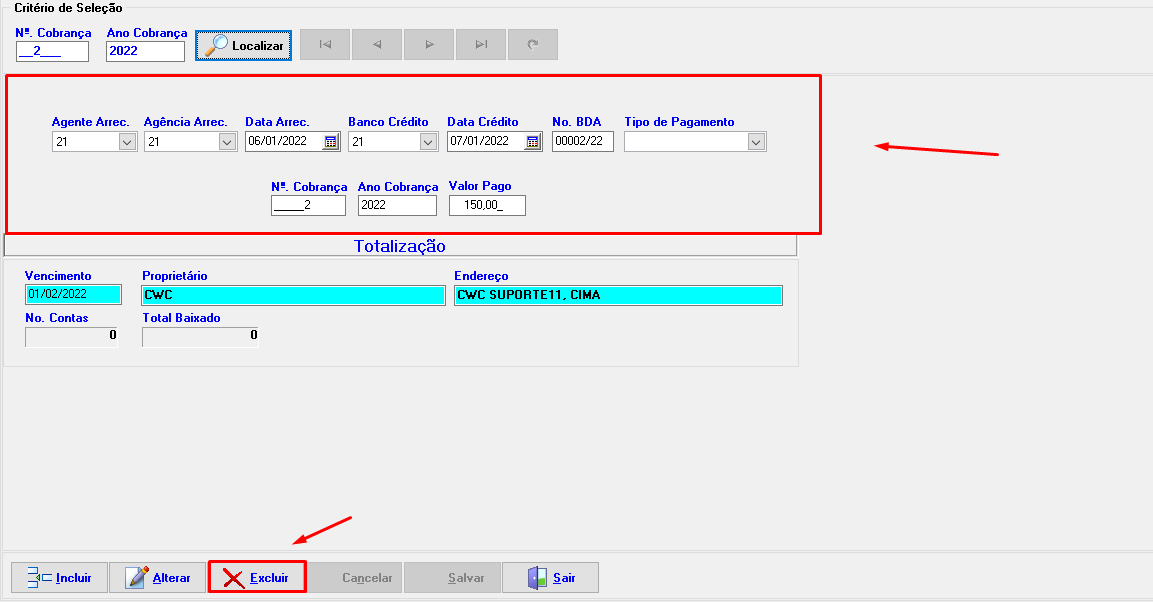Image resolution: width=1153 pixels, height=602 pixels.
Task: Click the Proprietário field showing CWC
Action: pos(293,295)
